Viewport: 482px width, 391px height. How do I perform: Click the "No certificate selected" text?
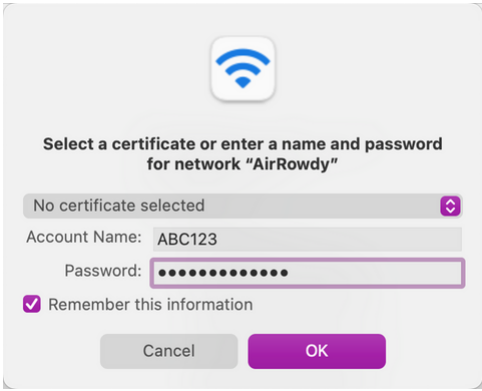click(119, 205)
